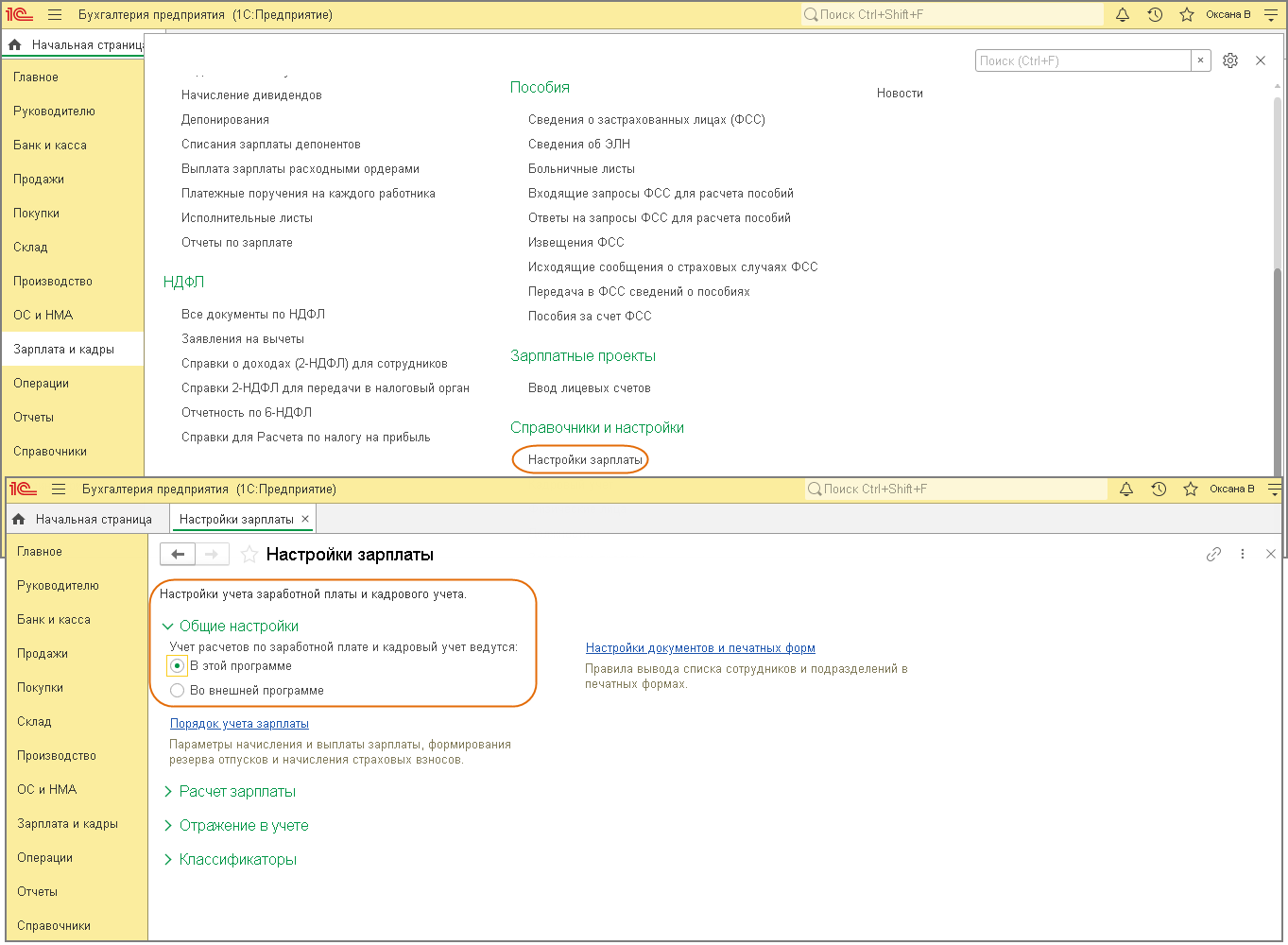Go back with left arrow button
The height and width of the screenshot is (945, 1288).
[x=178, y=555]
